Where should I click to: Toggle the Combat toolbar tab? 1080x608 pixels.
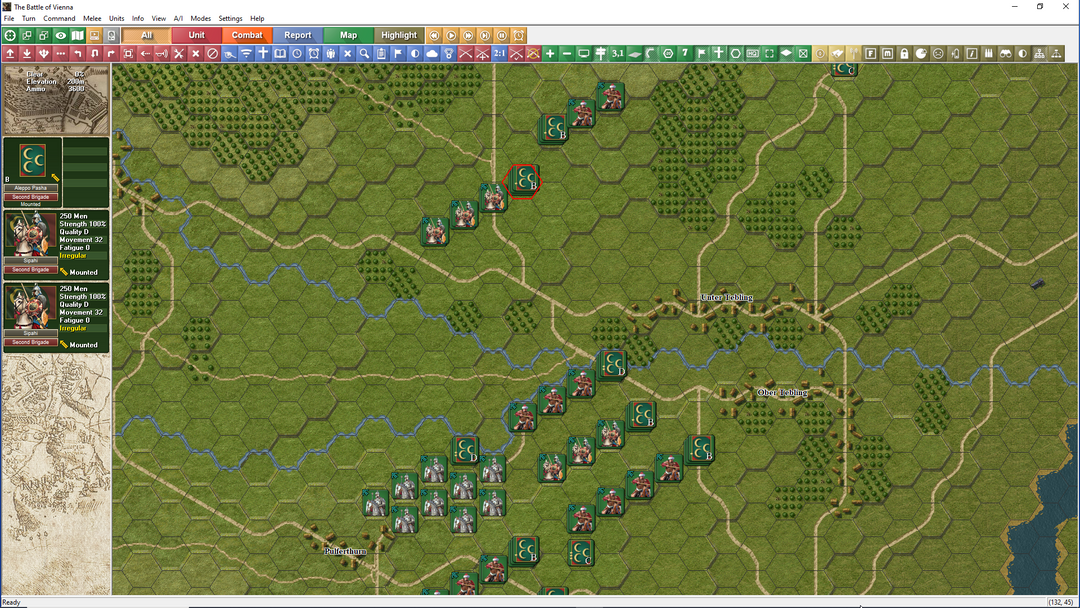[x=247, y=35]
